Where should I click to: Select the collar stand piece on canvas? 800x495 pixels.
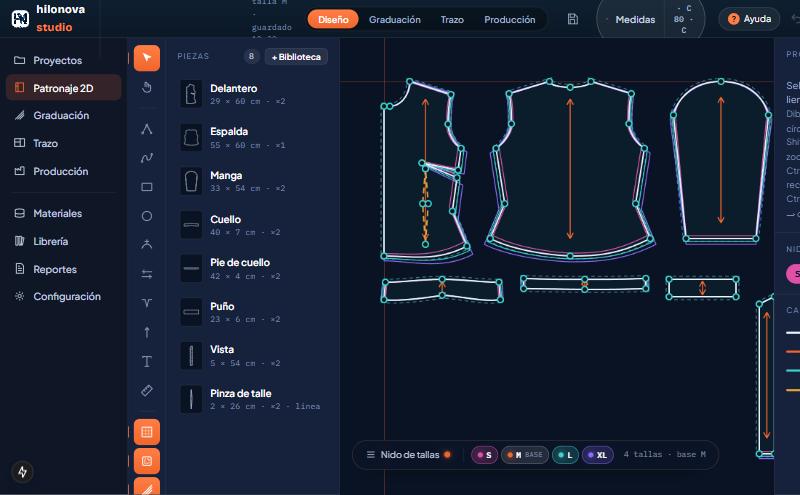coord(585,284)
